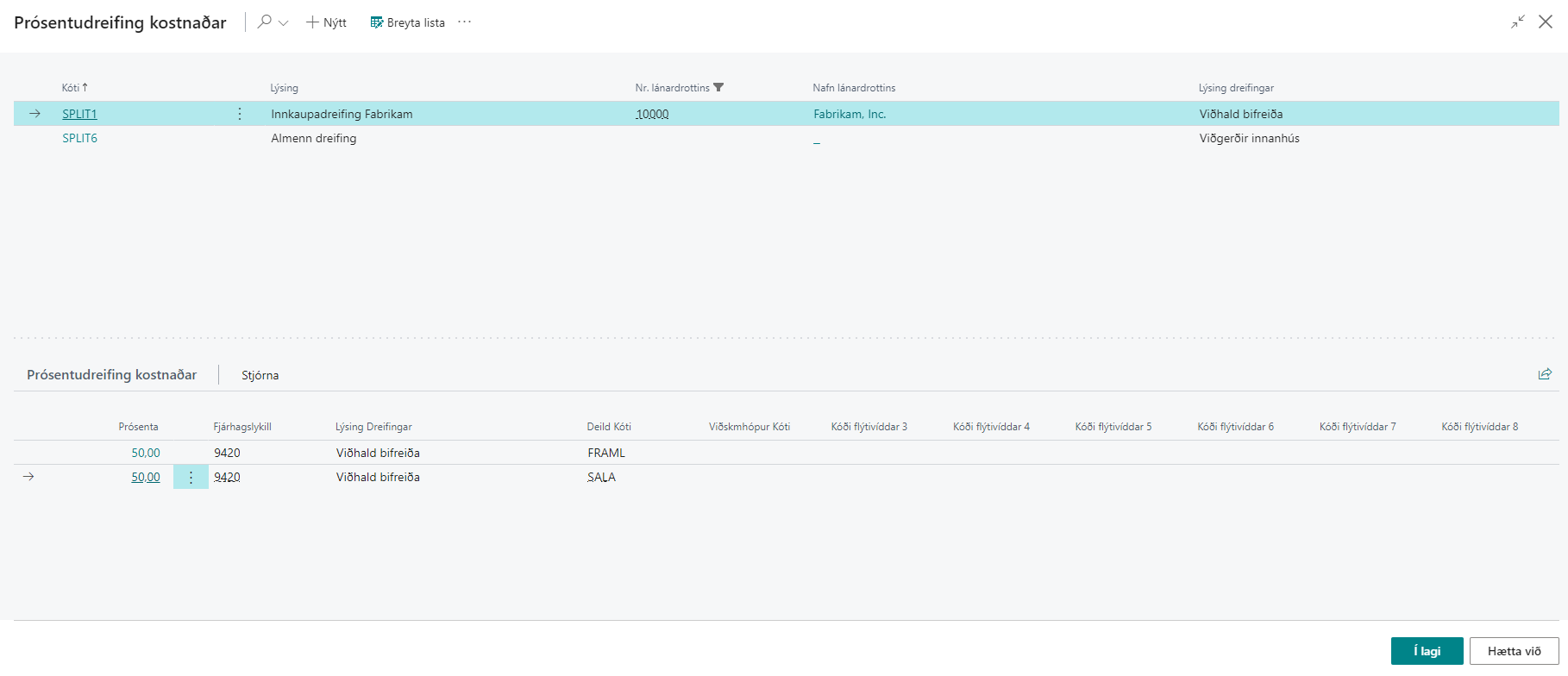Open row options for SPLIT1
This screenshot has height=676, width=1568.
click(x=240, y=114)
